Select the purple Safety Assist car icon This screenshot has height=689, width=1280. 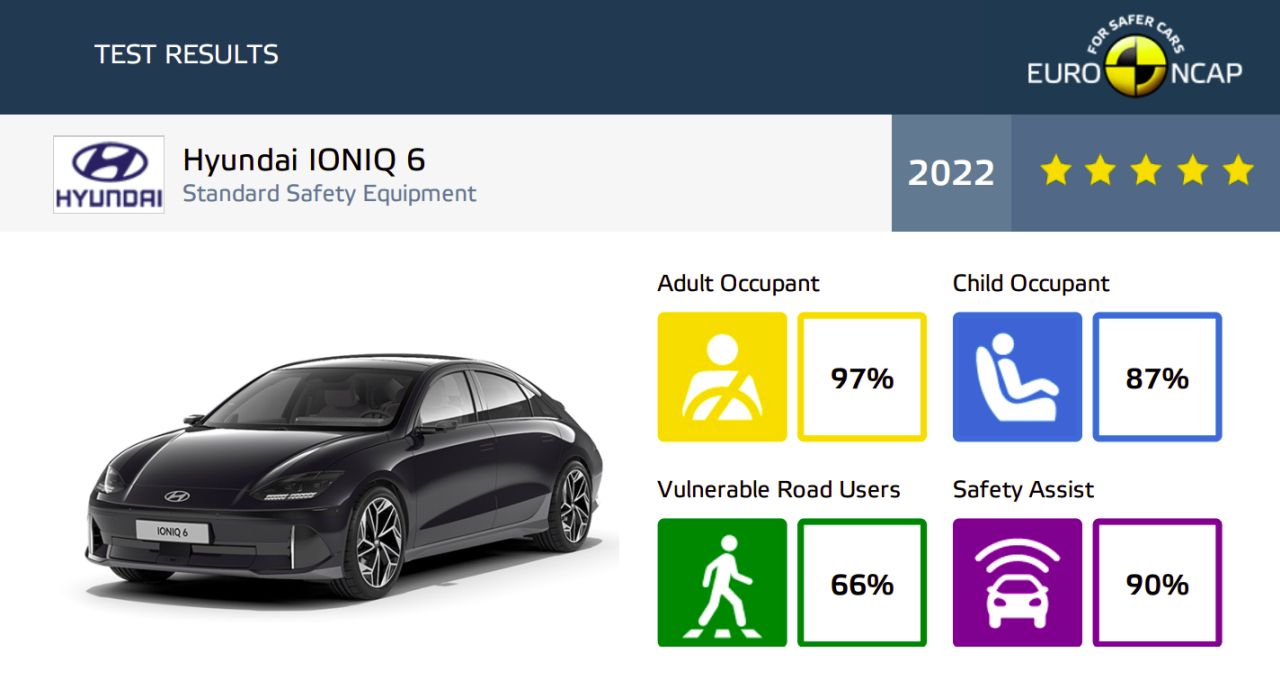click(1017, 583)
